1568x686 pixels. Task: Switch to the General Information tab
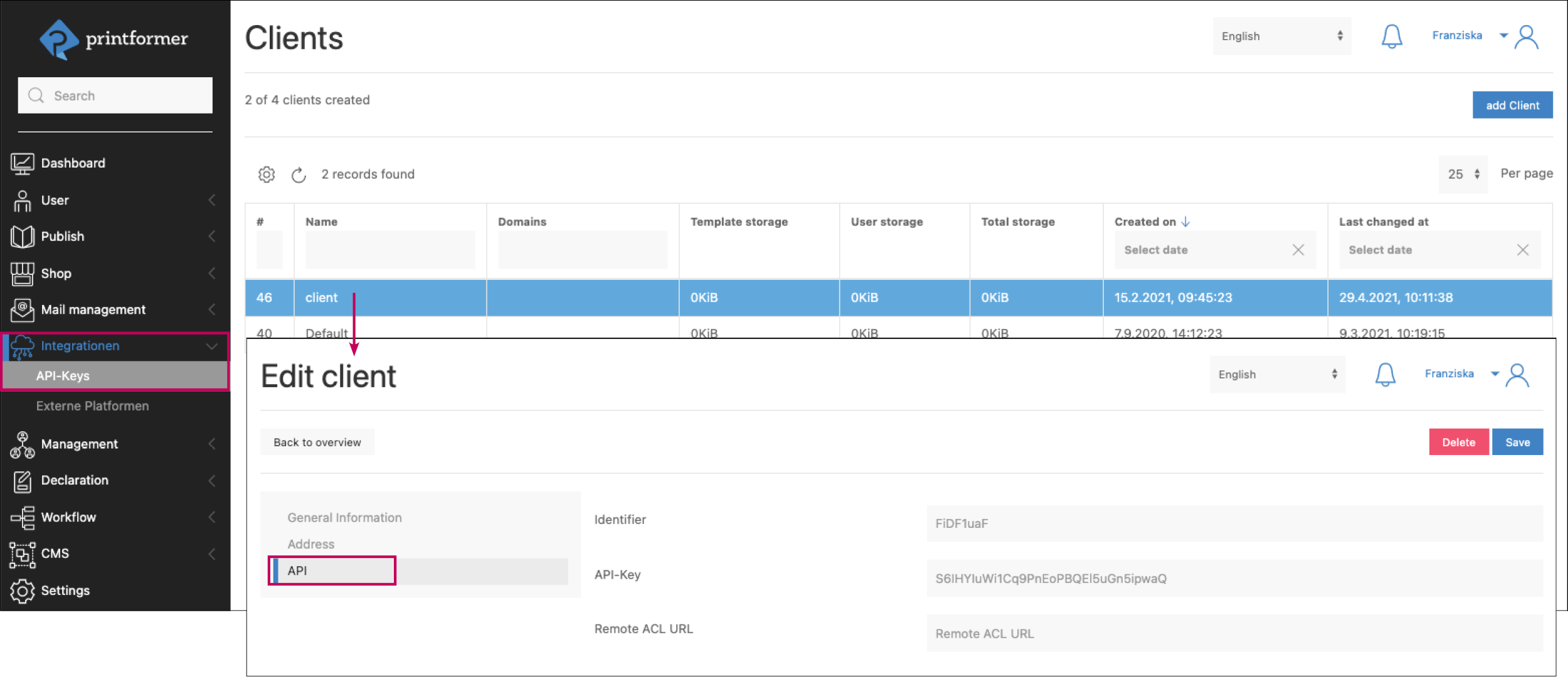(x=344, y=518)
